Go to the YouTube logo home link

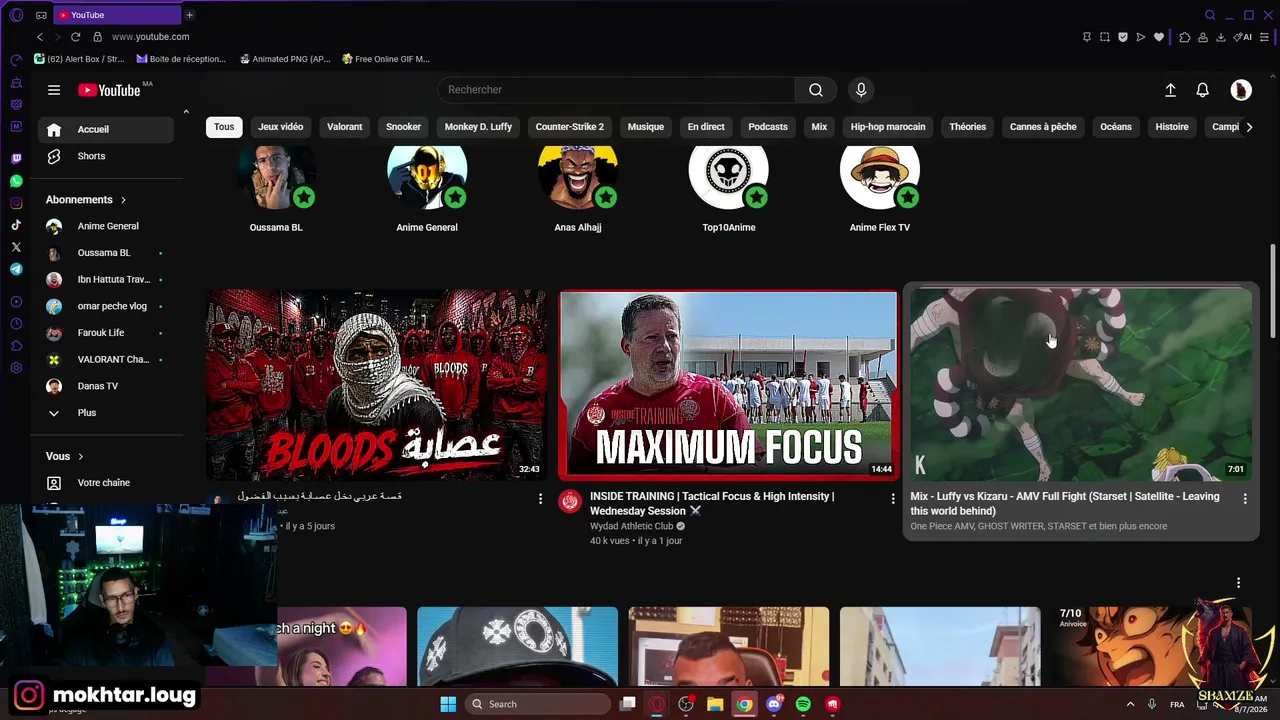(109, 90)
